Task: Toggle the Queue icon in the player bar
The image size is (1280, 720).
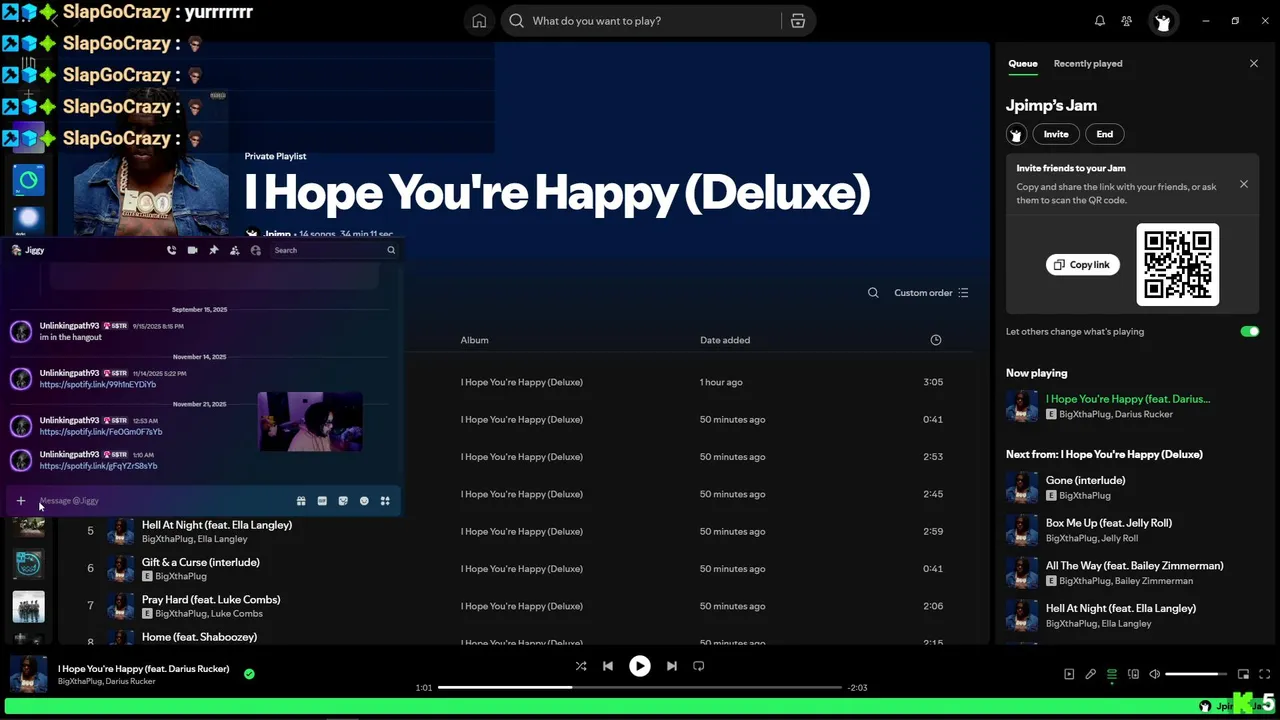Action: click(1112, 674)
